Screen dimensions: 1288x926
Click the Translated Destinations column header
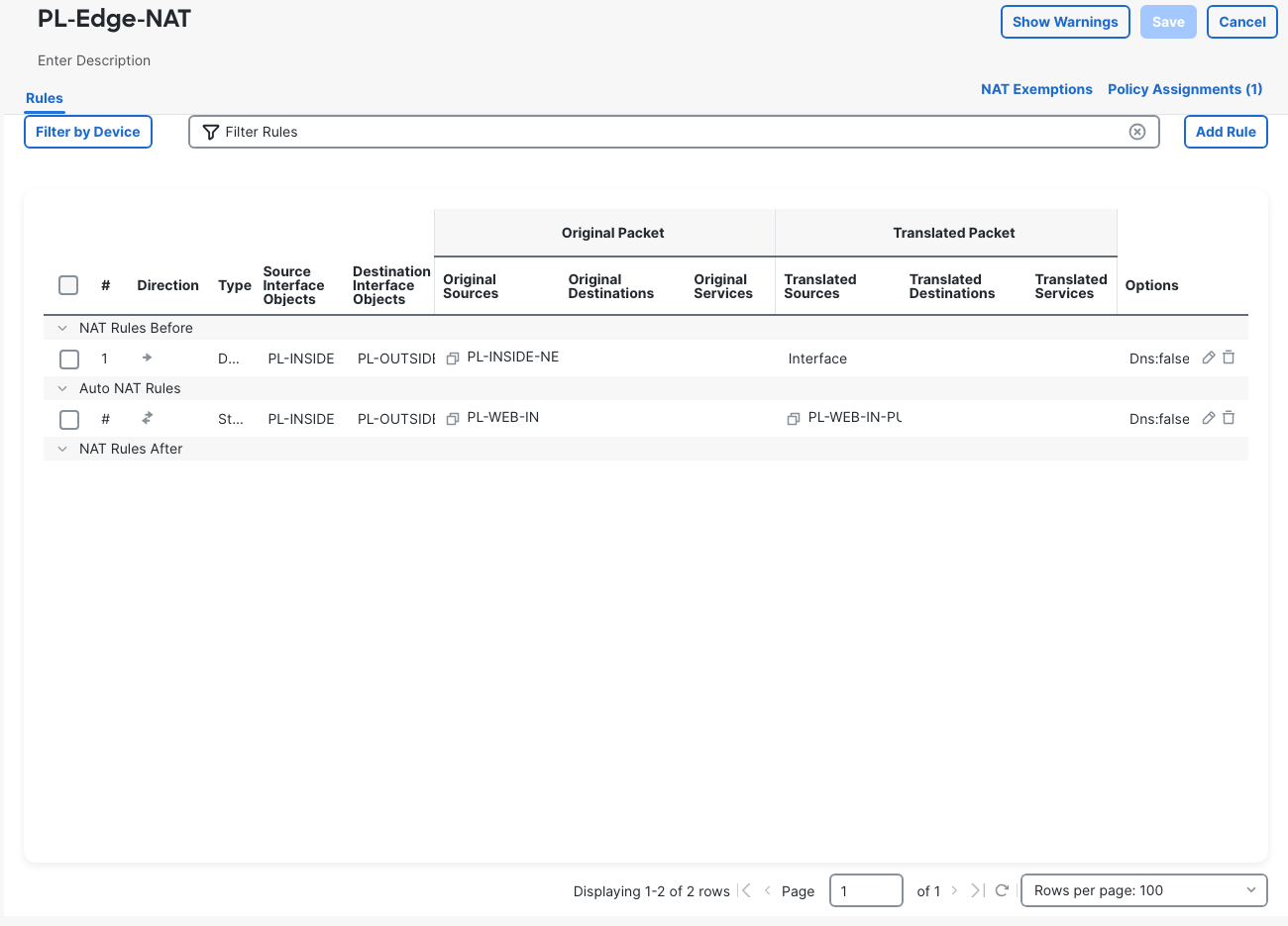(x=952, y=286)
